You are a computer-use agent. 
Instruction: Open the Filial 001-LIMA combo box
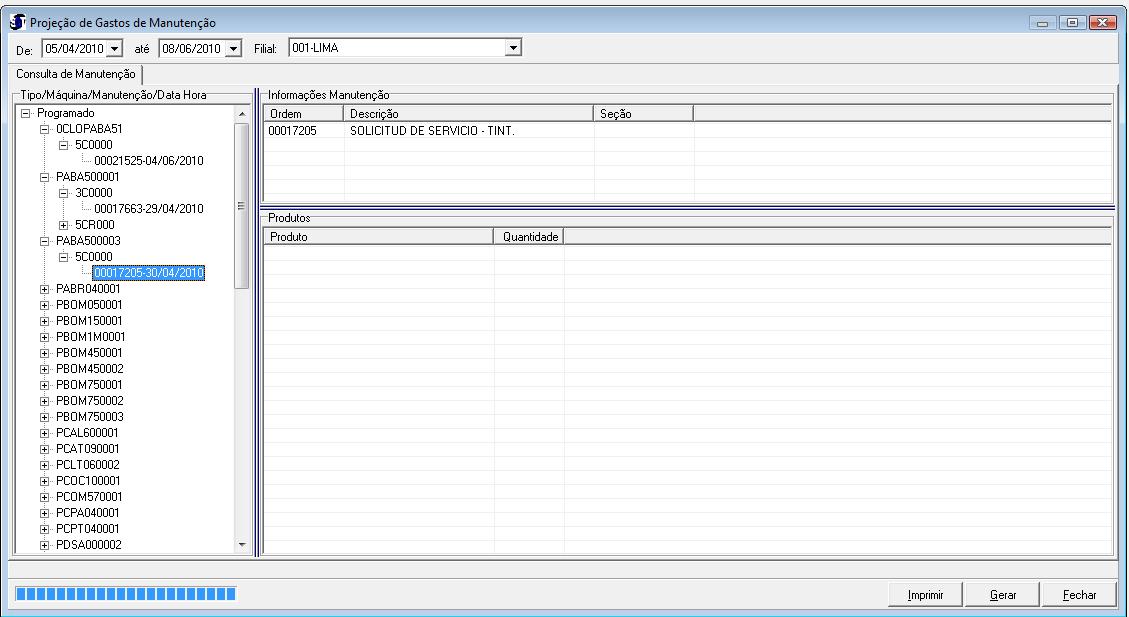513,47
